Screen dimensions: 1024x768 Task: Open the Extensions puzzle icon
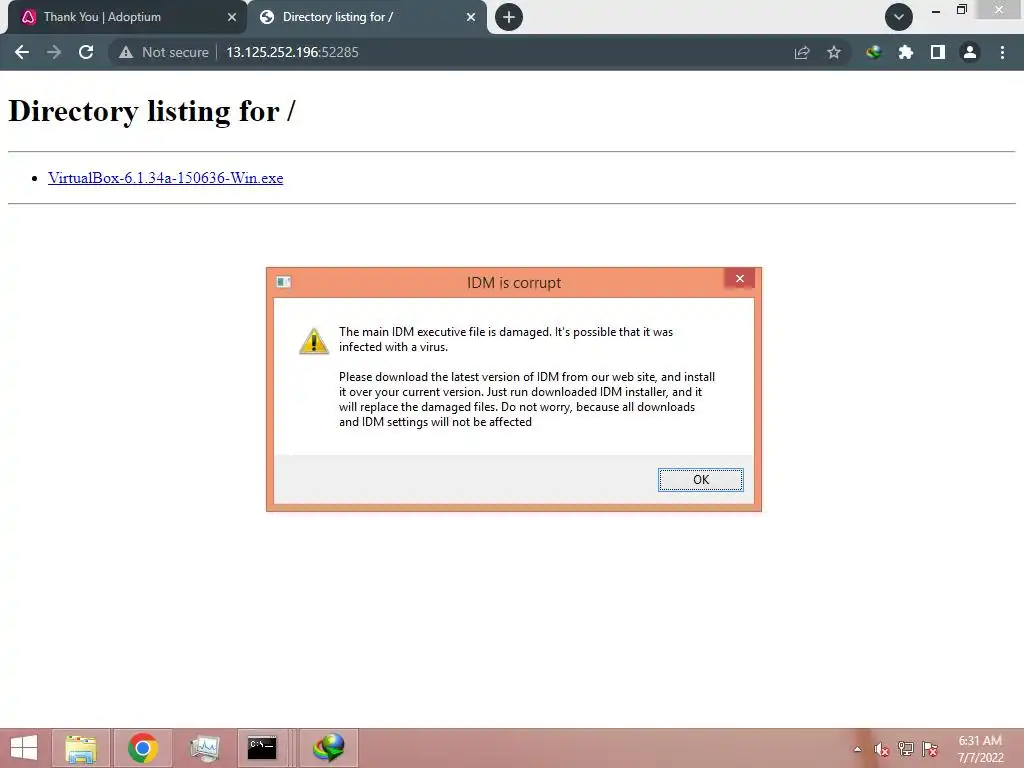[x=906, y=52]
